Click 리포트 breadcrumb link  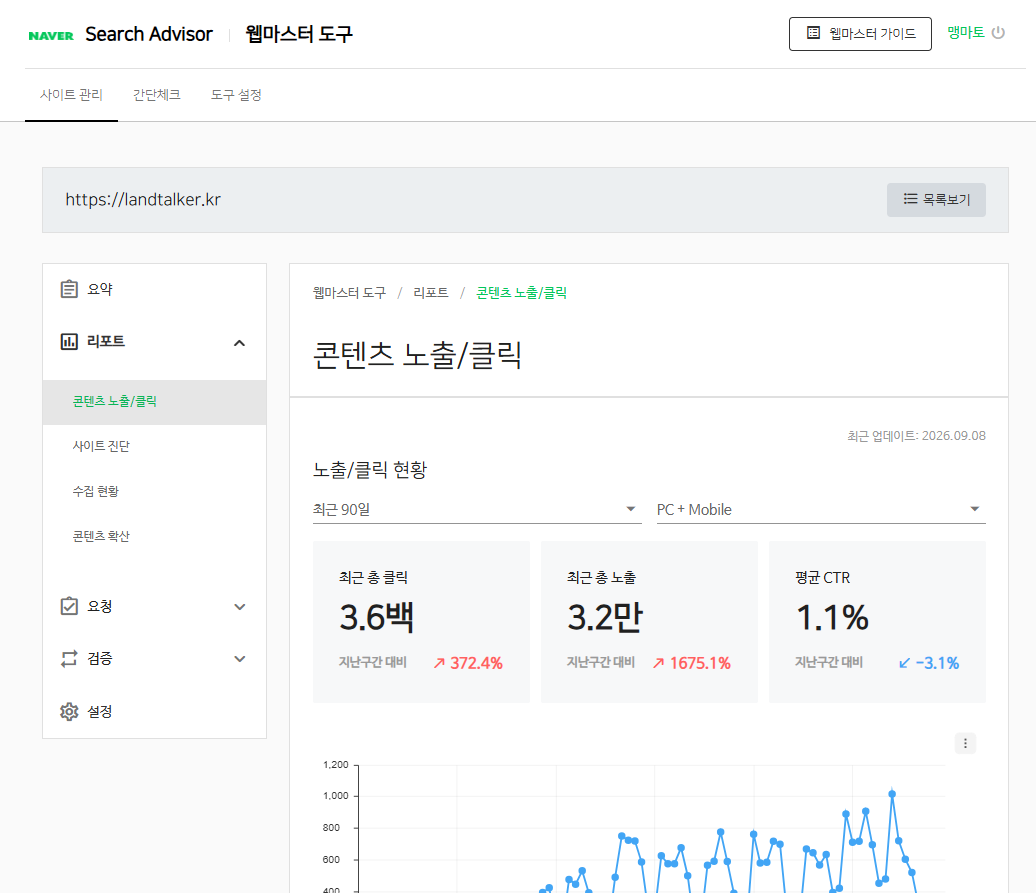click(431, 293)
